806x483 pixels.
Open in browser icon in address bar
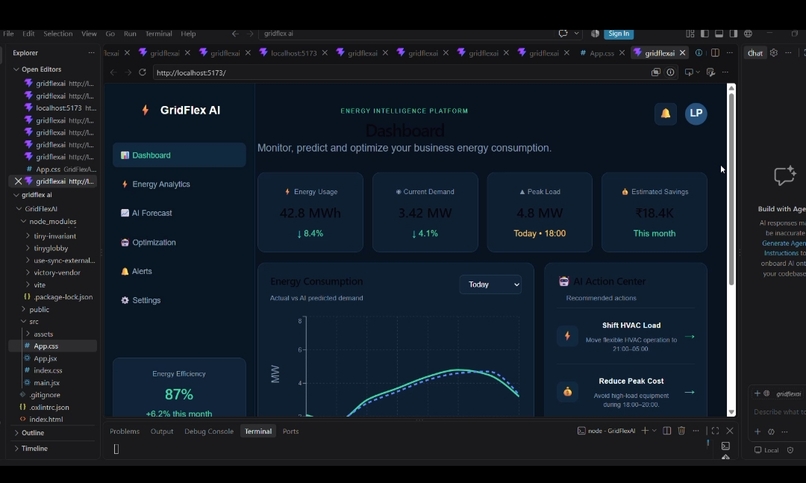tap(655, 72)
